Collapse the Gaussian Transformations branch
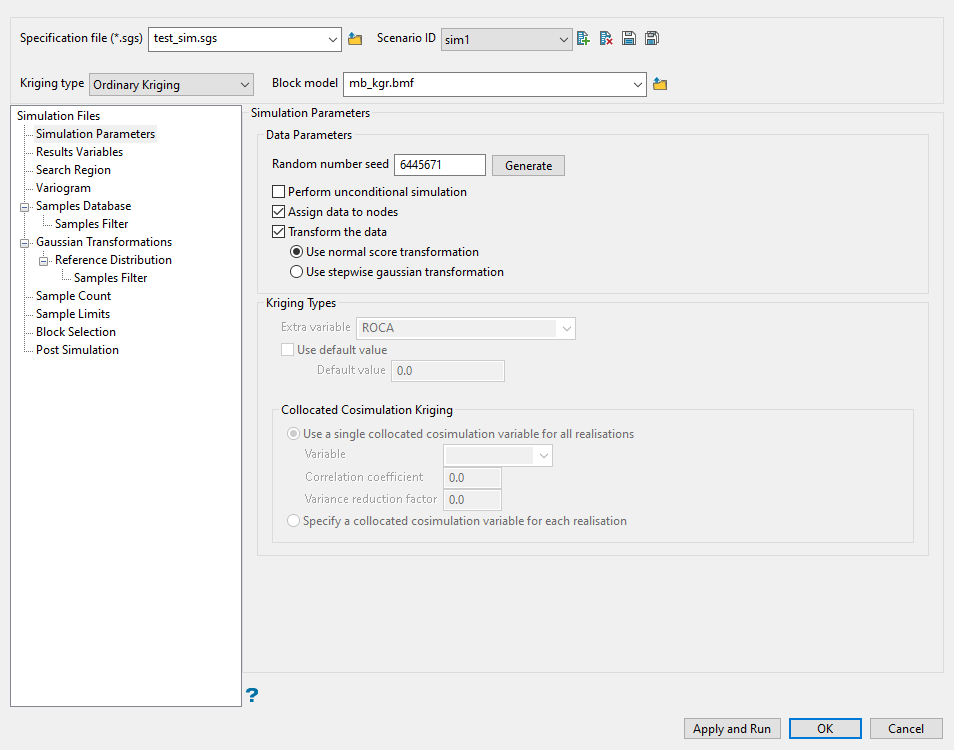Viewport: 954px width, 750px height. [x=22, y=241]
